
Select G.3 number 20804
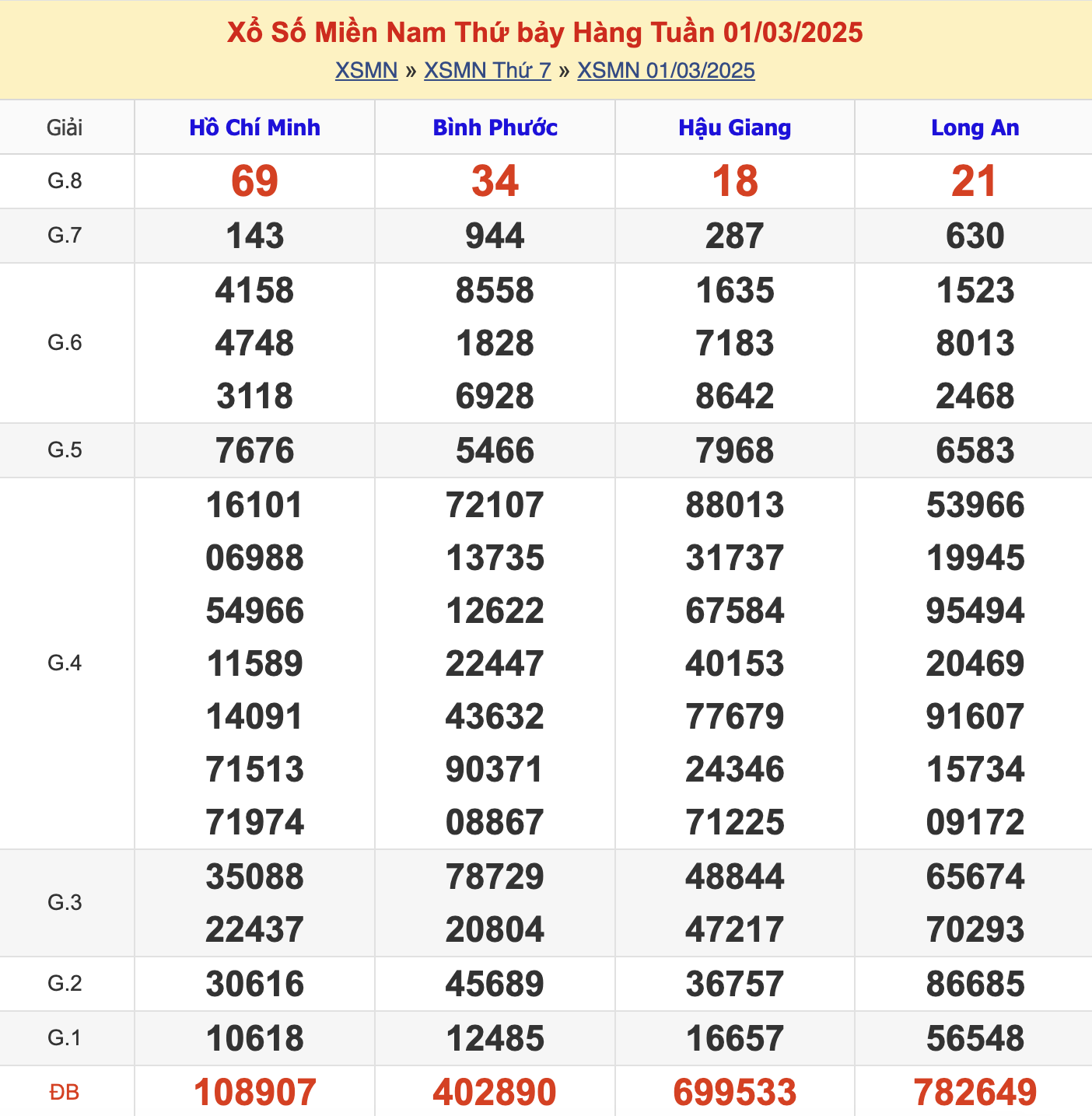pyautogui.click(x=495, y=930)
